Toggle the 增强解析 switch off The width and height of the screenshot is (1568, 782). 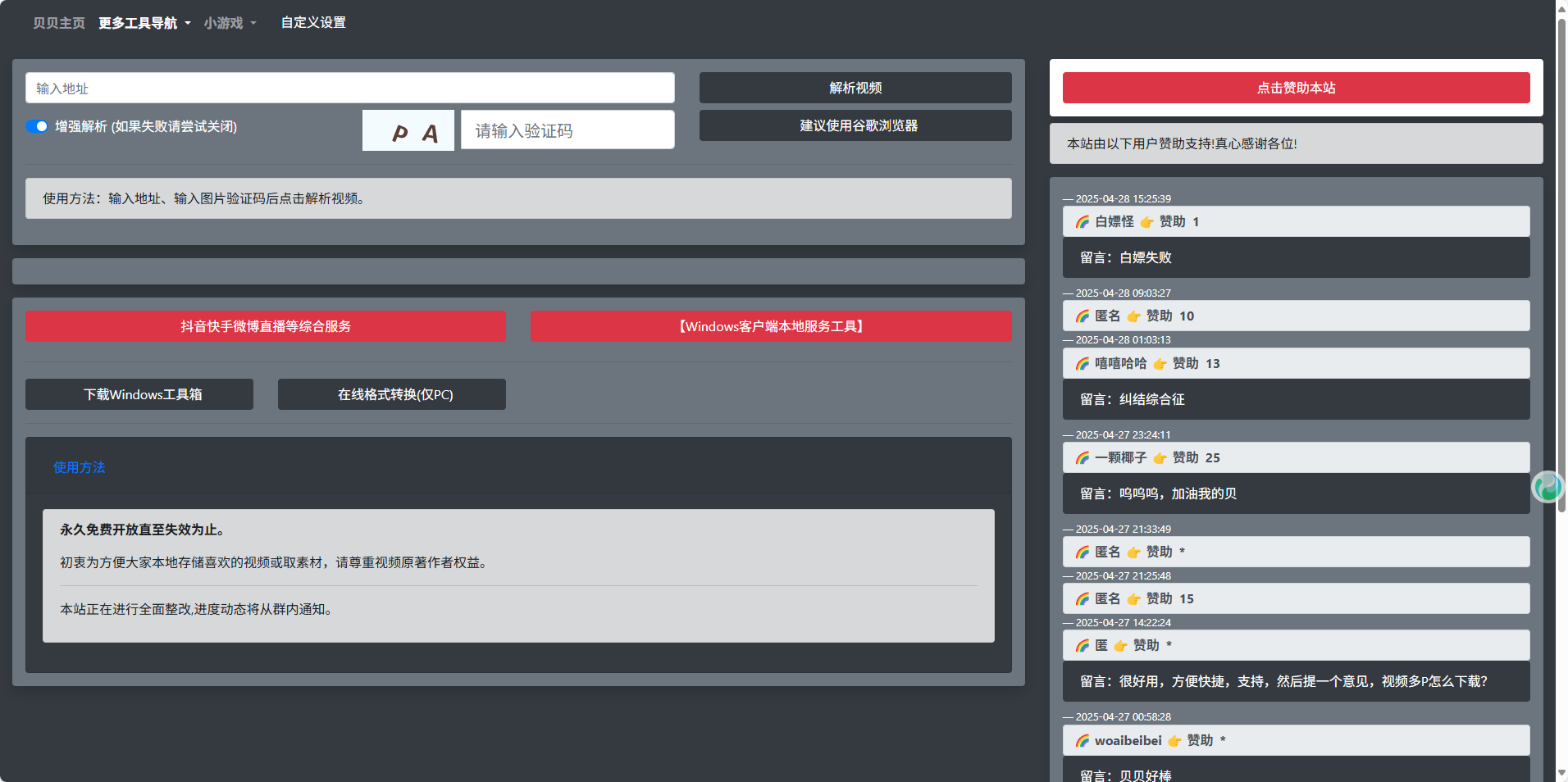click(37, 126)
